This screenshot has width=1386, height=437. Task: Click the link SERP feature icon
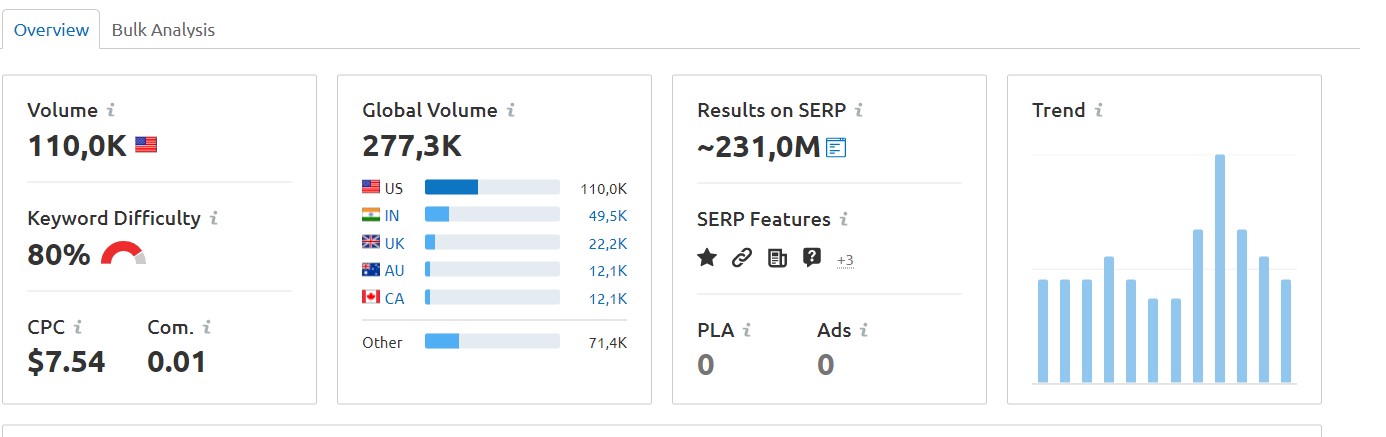tap(741, 258)
